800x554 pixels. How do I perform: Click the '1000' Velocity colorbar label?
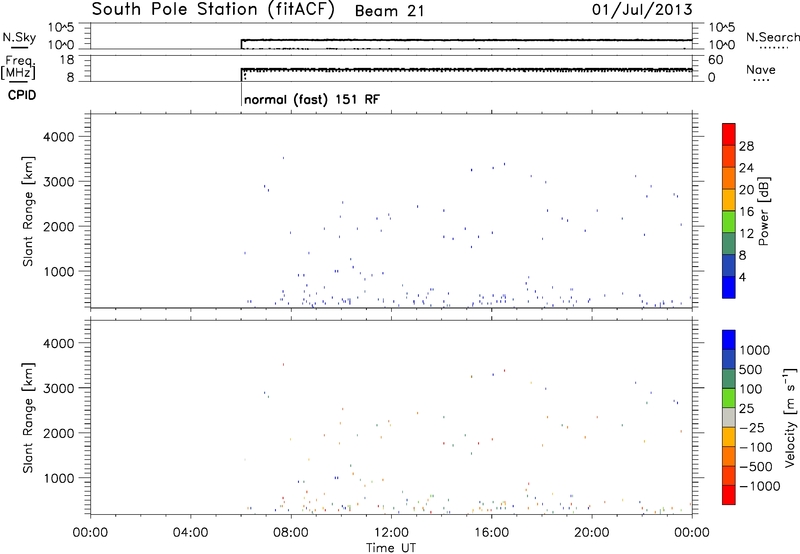coord(754,350)
